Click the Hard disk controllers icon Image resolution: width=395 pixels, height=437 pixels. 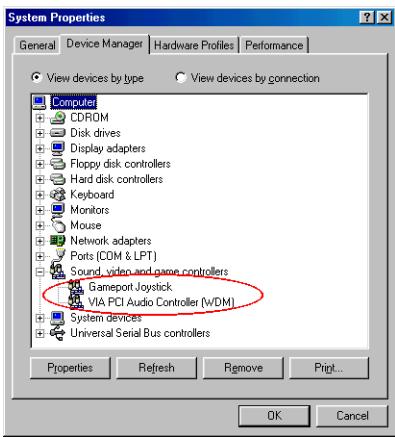pyautogui.click(x=57, y=179)
